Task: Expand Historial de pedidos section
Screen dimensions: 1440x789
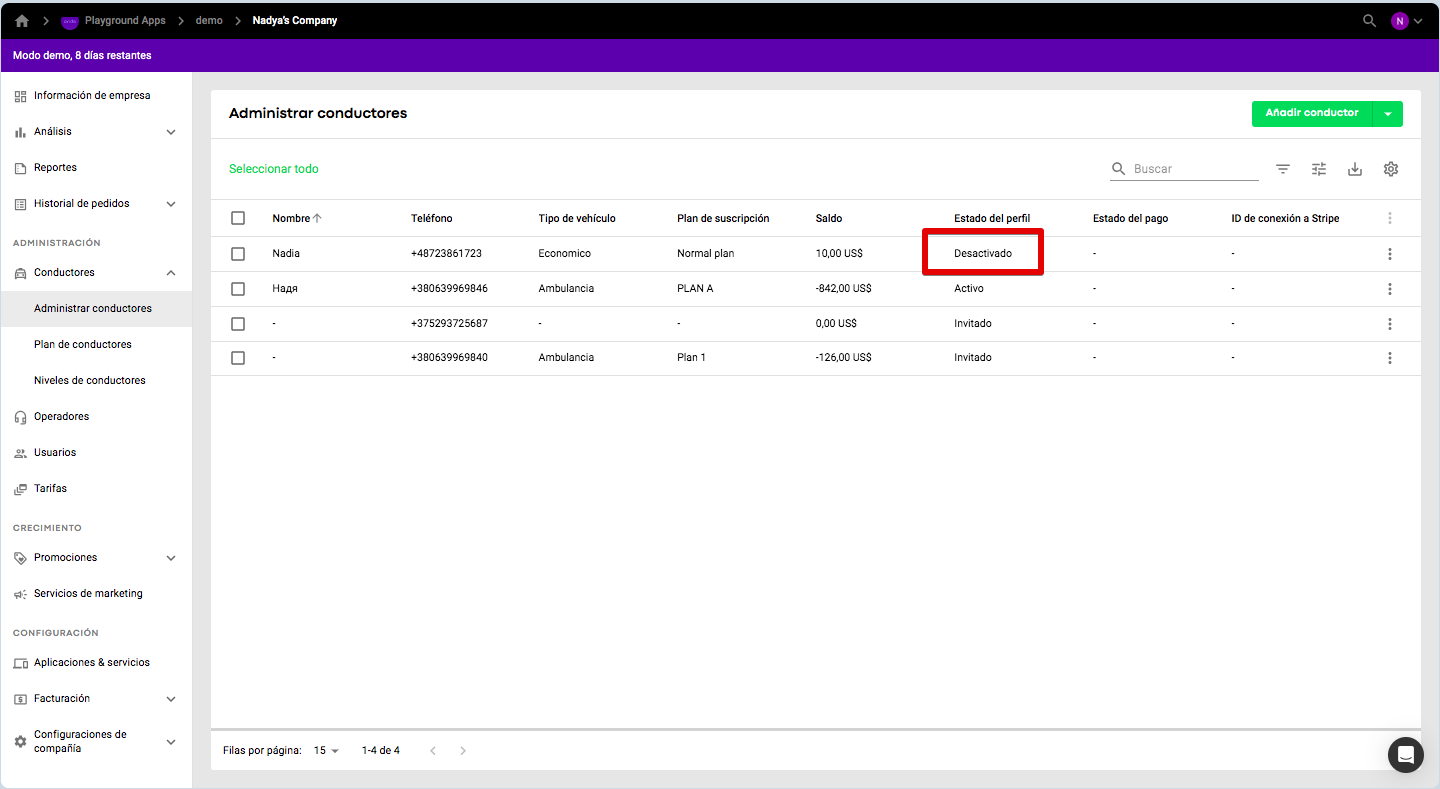Action: click(171, 204)
